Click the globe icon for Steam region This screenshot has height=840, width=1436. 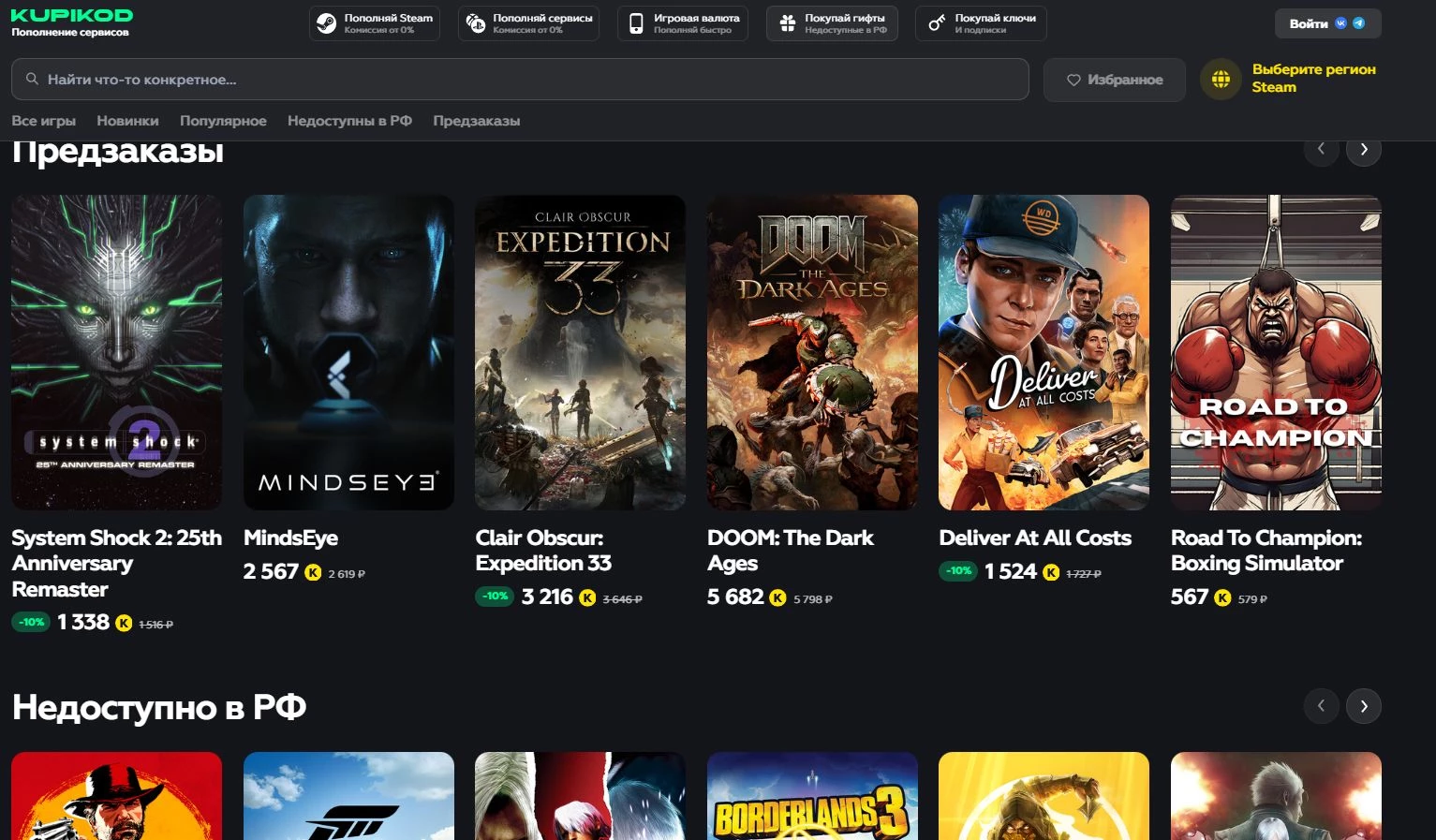(x=1221, y=80)
